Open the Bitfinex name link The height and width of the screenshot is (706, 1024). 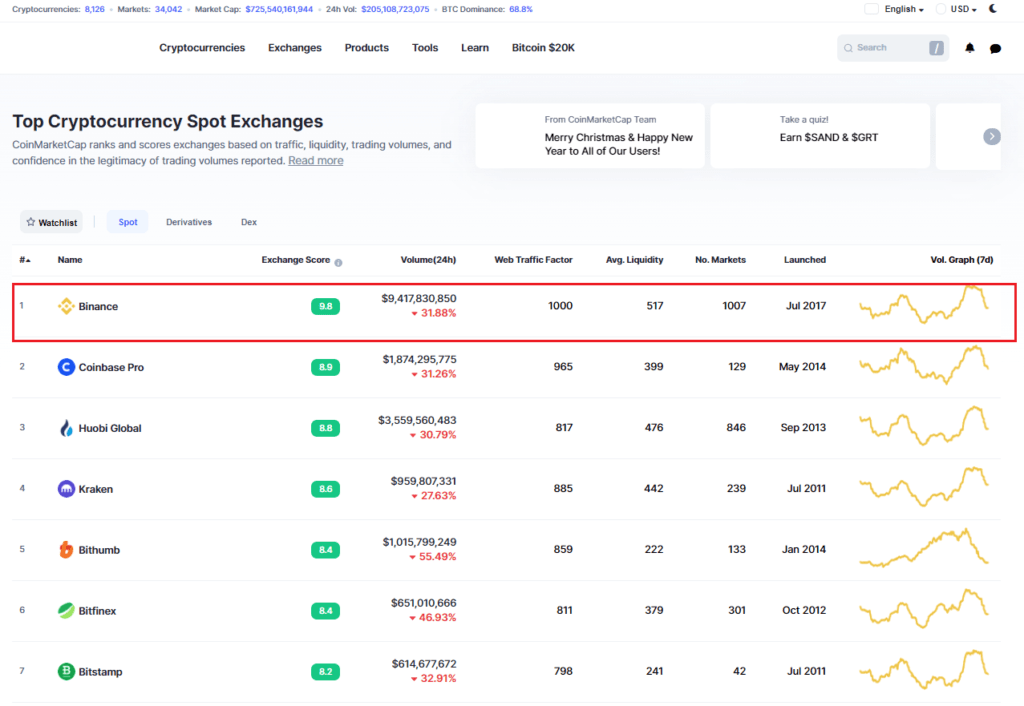pos(97,611)
